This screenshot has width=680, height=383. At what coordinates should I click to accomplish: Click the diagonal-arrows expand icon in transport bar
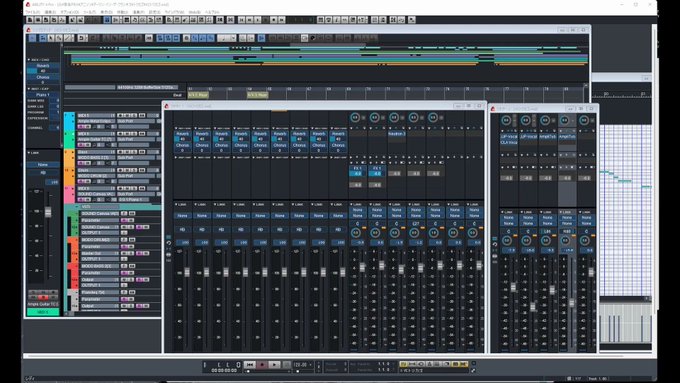point(473,370)
